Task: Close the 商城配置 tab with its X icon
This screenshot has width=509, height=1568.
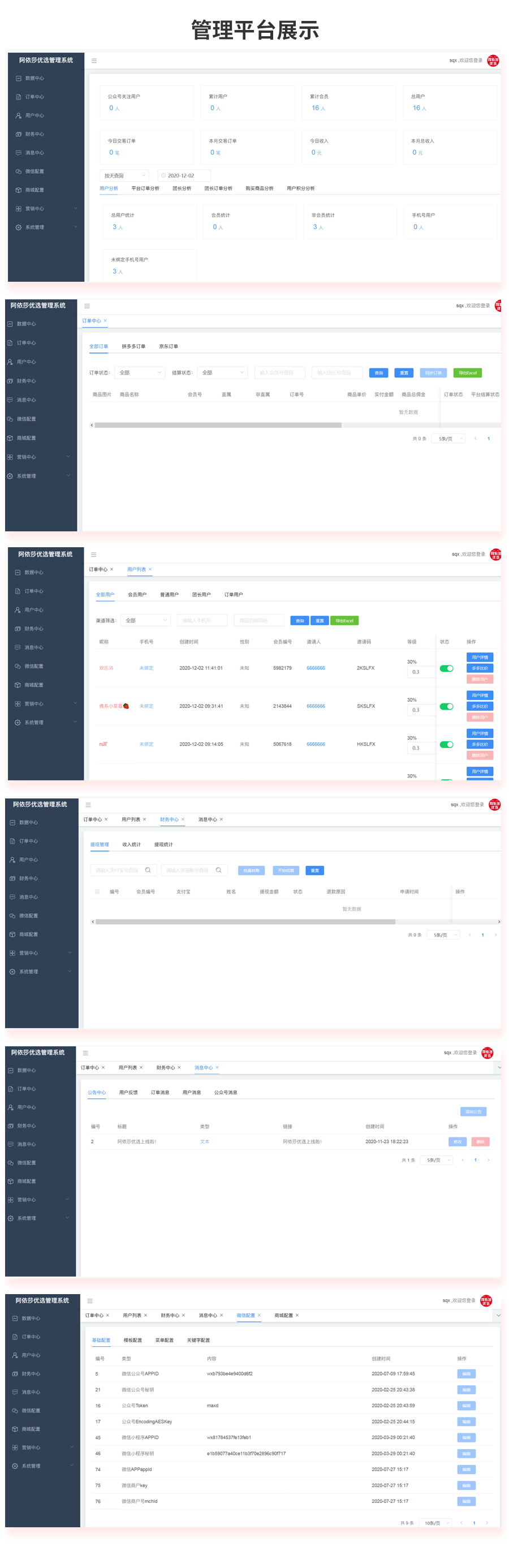Action: pos(297,1316)
